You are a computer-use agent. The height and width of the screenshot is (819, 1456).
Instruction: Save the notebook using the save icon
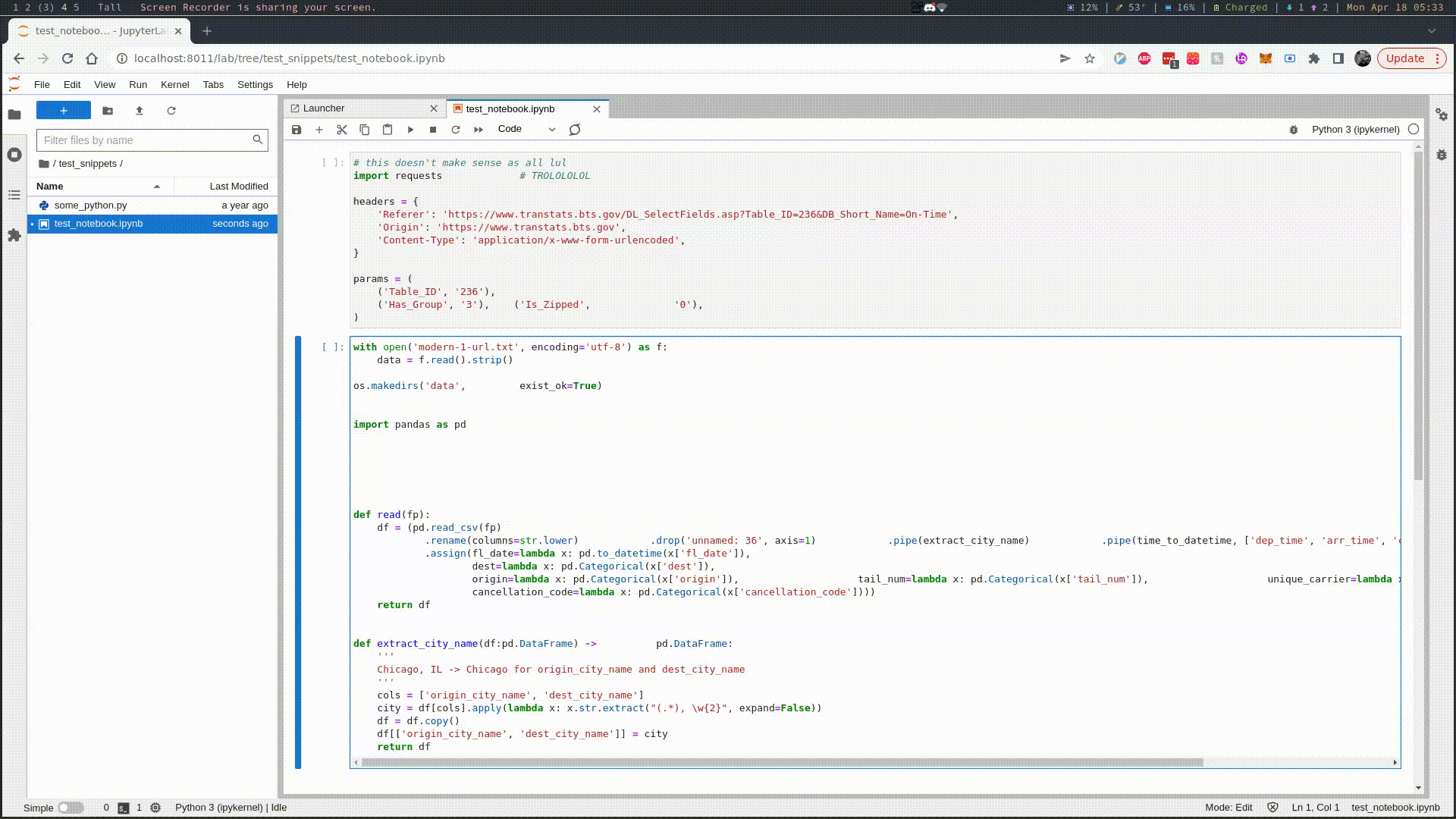click(x=297, y=129)
